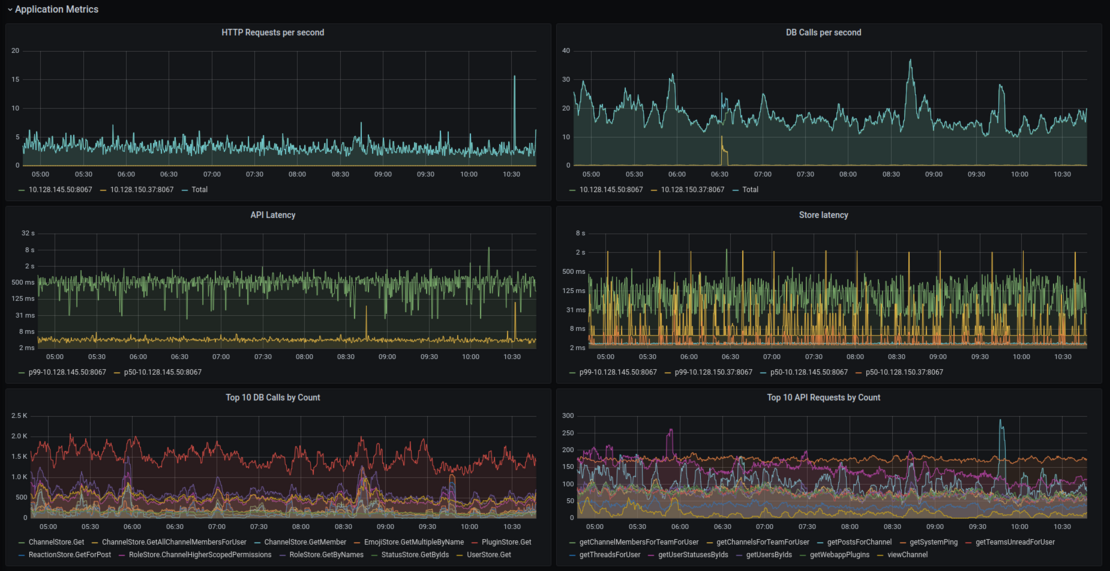This screenshot has width=1110, height=571.
Task: Toggle p99-10.128.145.50:8067 in API Latency legend
Action: [69, 372]
